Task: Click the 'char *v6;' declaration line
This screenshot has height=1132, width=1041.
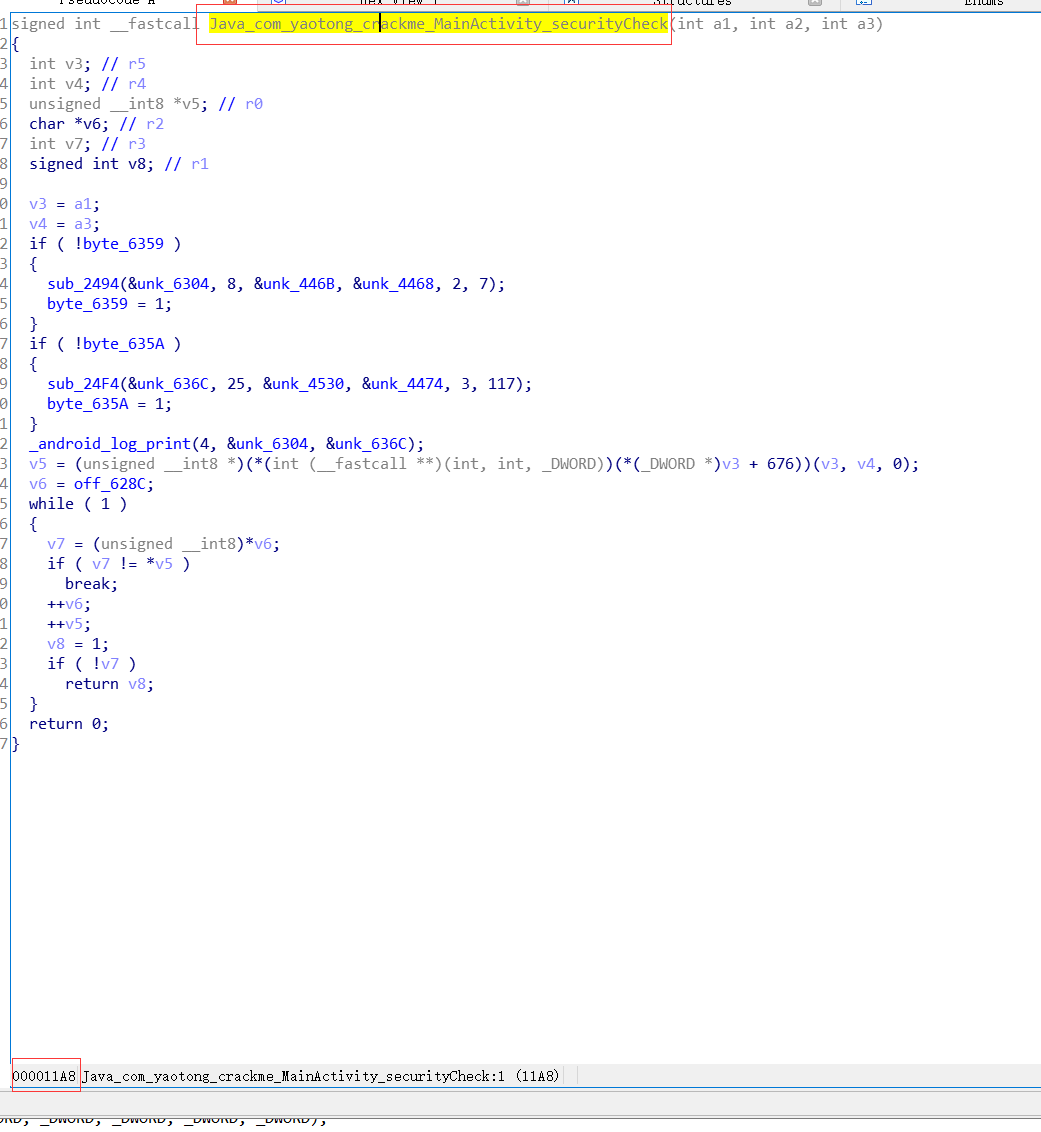Action: pyautogui.click(x=69, y=124)
